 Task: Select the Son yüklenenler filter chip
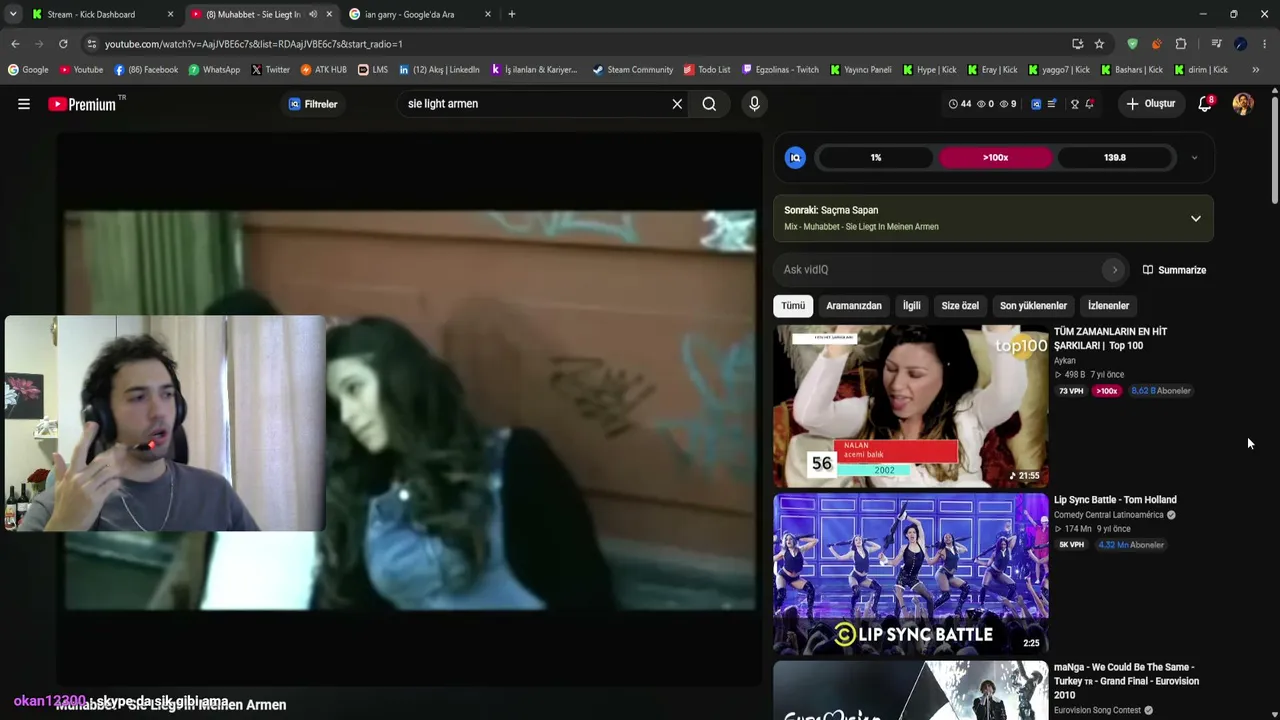(x=1033, y=306)
